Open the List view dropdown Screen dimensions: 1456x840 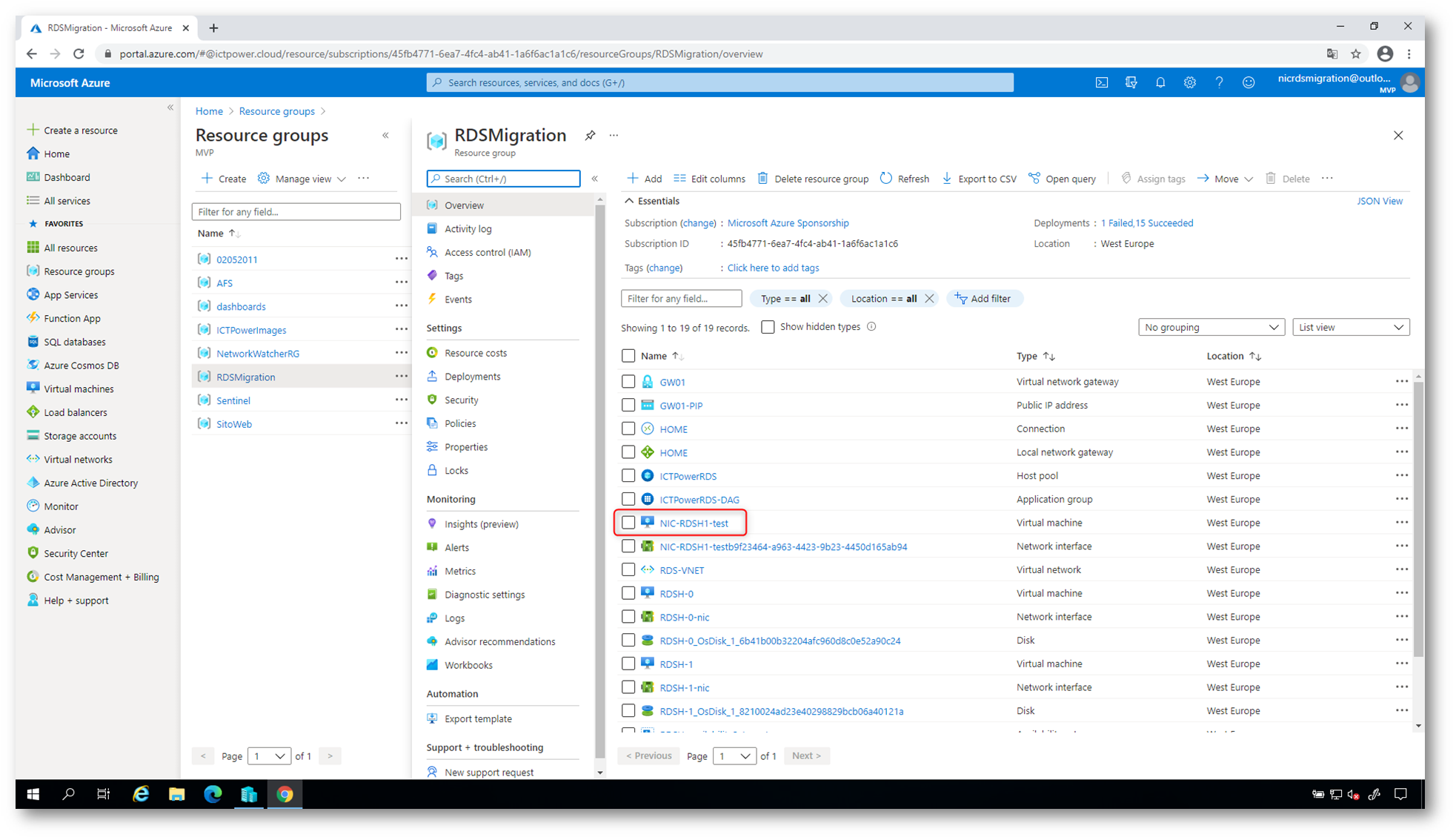coord(1351,327)
